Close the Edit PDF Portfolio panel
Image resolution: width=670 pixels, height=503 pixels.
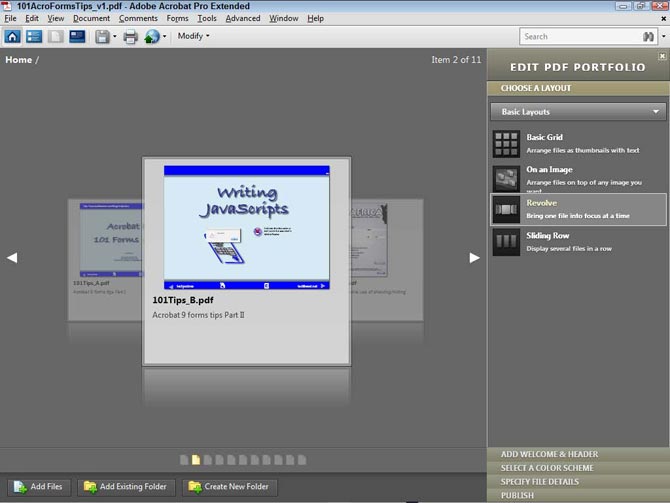point(662,56)
